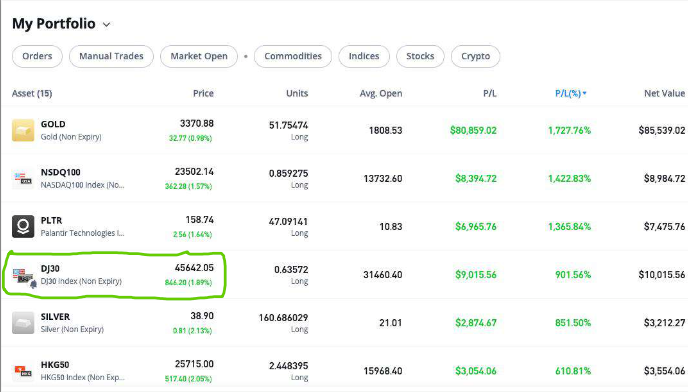Select the Stocks filter
Screen dimensions: 688x392
(420, 56)
